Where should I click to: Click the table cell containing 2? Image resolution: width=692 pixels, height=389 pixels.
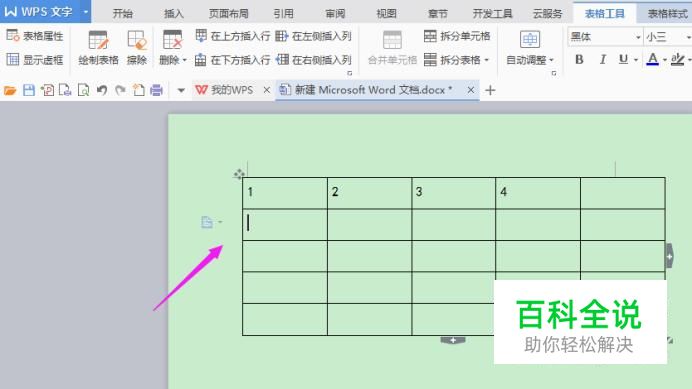(x=369, y=193)
